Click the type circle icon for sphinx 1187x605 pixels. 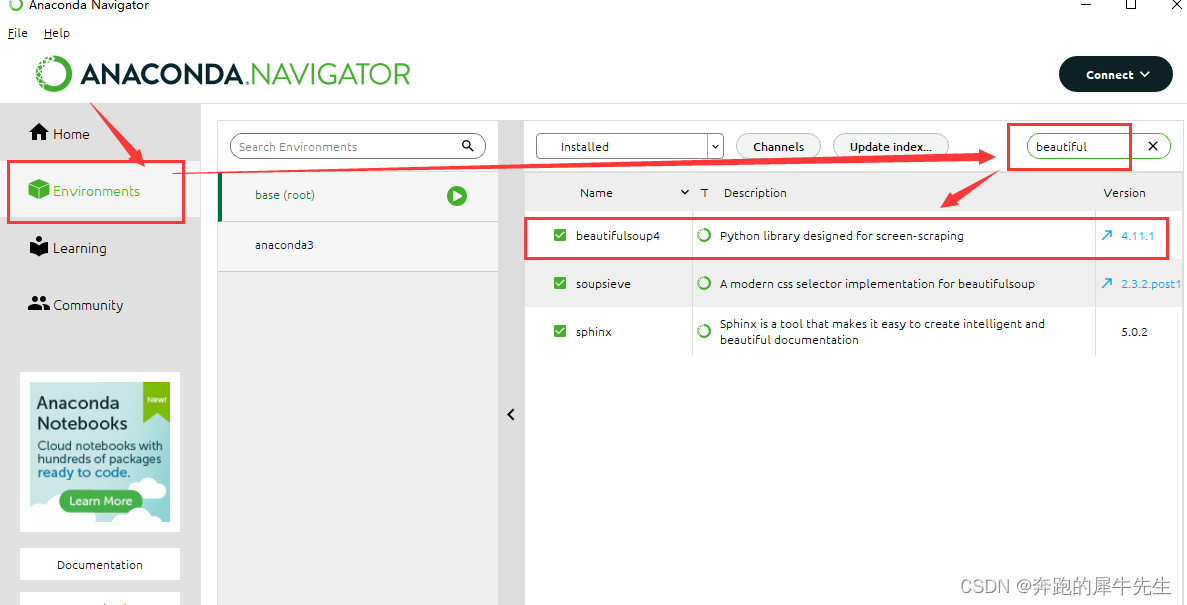[704, 331]
